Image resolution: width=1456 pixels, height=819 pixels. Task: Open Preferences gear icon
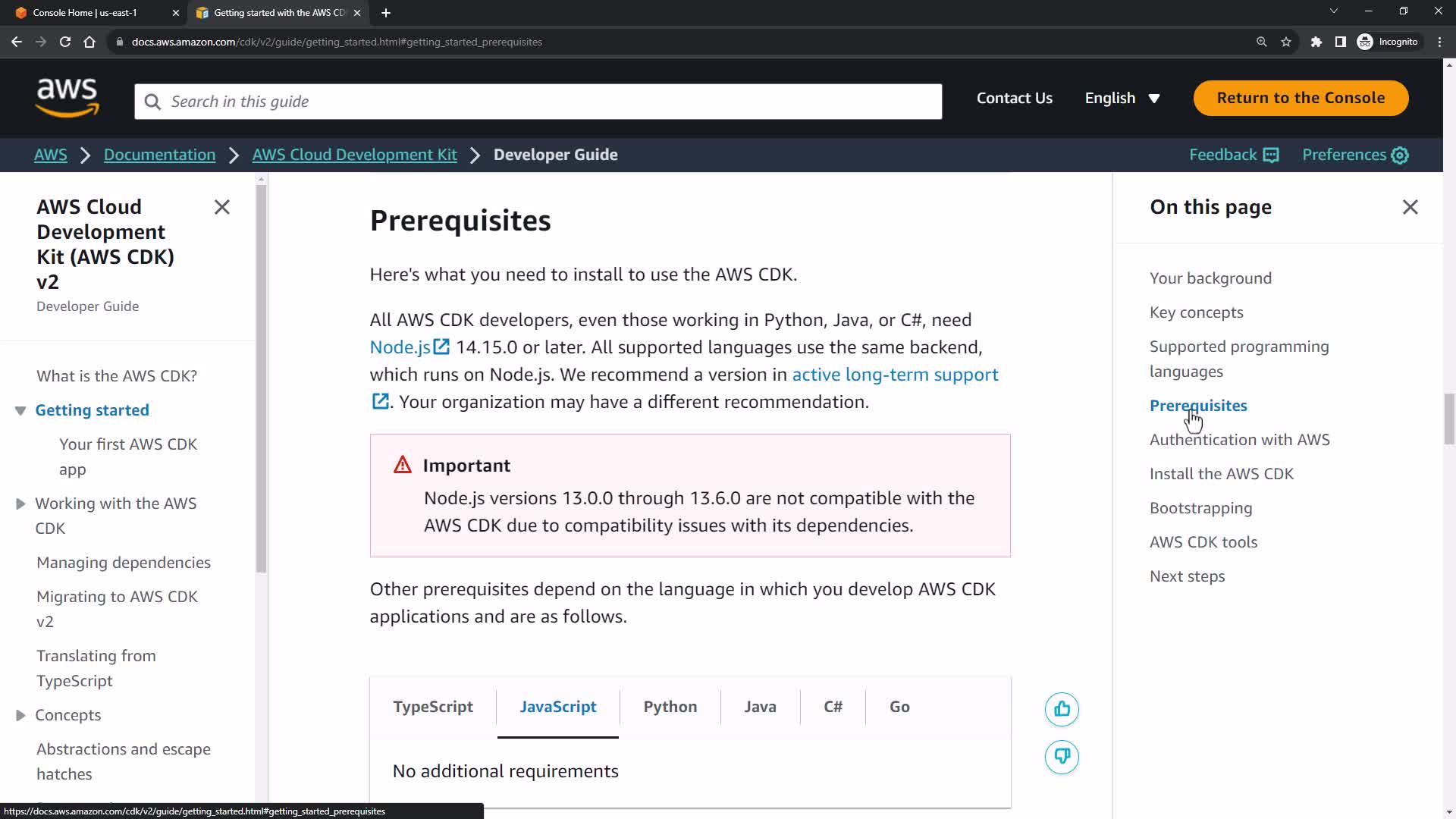[x=1400, y=155]
